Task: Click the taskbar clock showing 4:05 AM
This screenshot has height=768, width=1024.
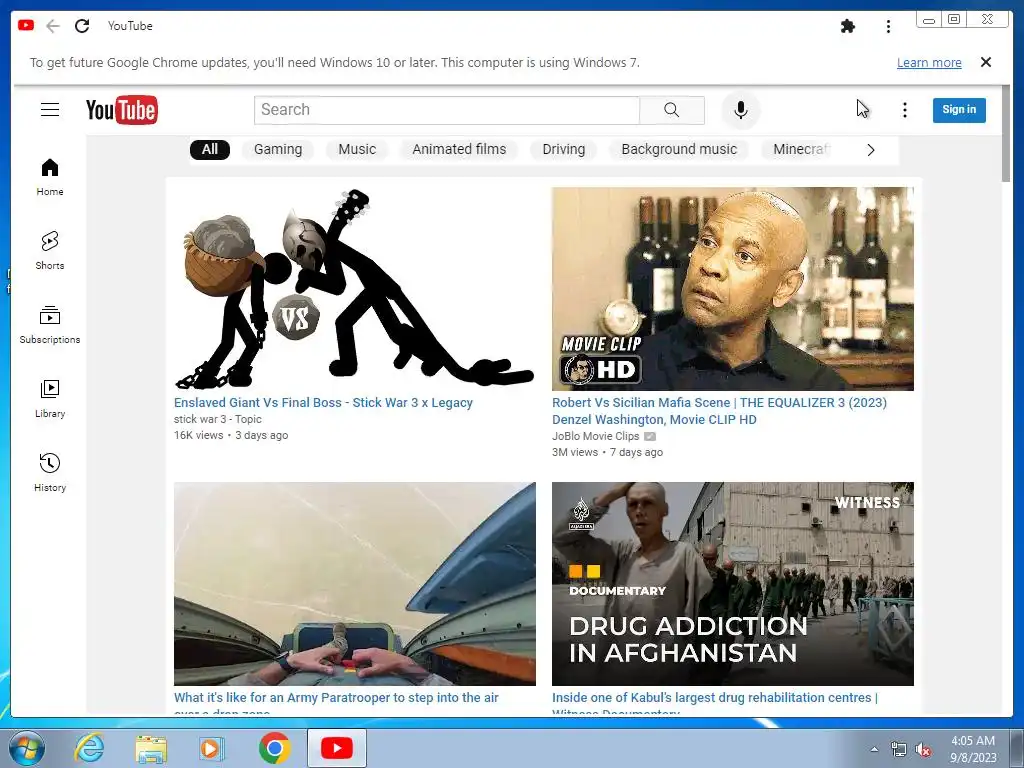Action: pyautogui.click(x=972, y=749)
